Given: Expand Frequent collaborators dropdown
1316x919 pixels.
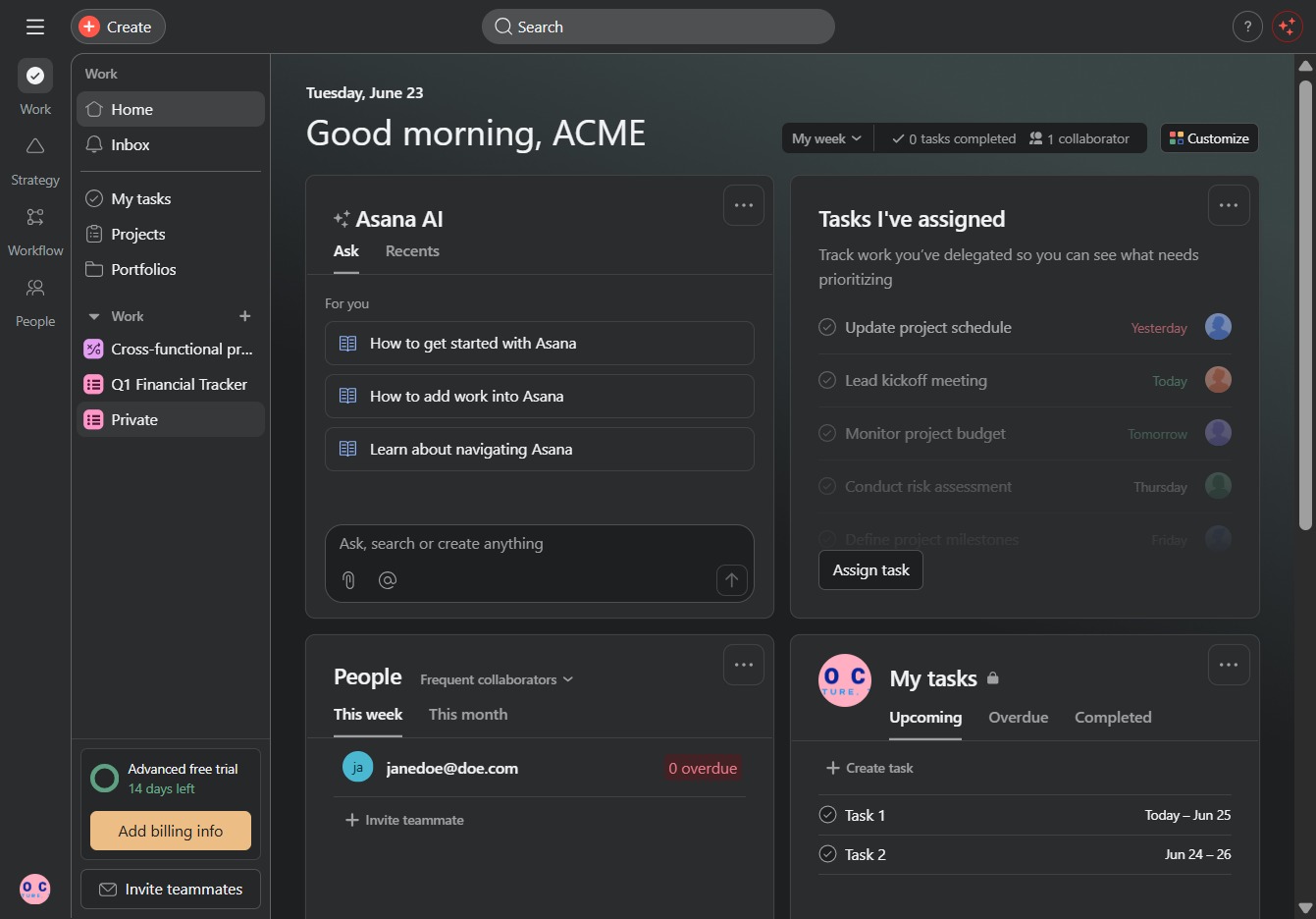Looking at the screenshot, I should [x=497, y=679].
